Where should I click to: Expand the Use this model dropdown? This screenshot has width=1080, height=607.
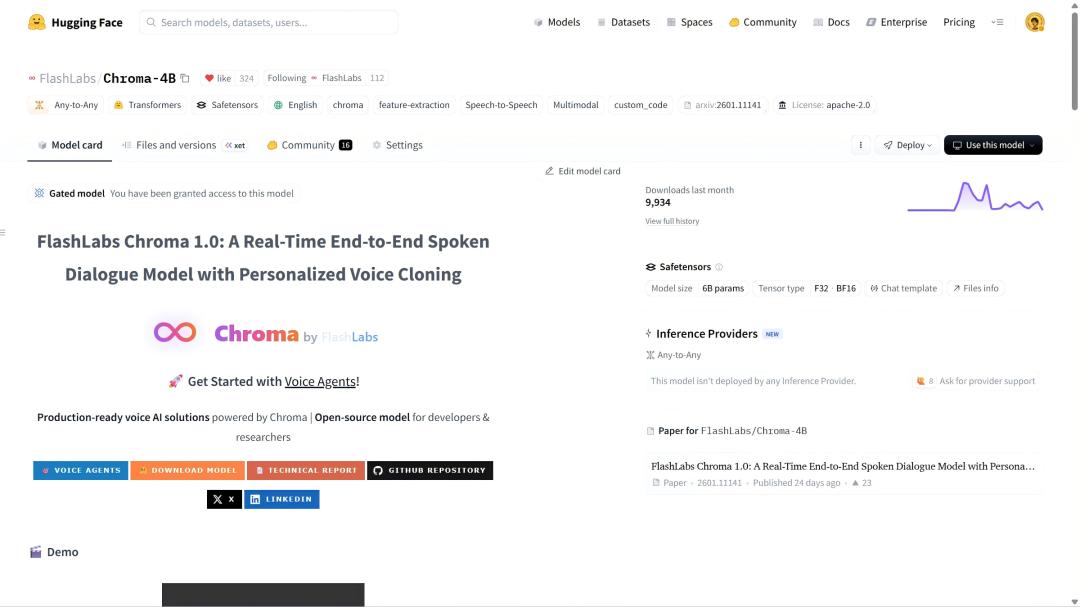[x=993, y=145]
